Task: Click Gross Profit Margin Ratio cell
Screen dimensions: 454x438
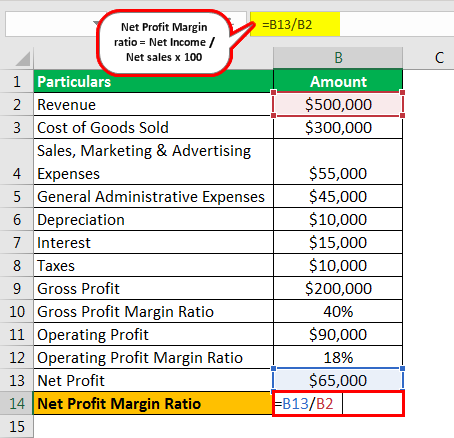Action: point(153,311)
